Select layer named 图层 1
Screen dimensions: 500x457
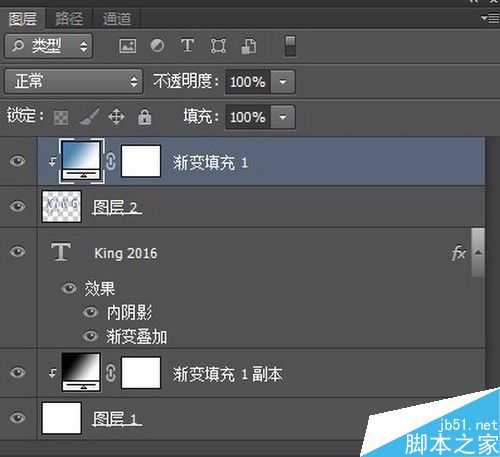[x=117, y=419]
